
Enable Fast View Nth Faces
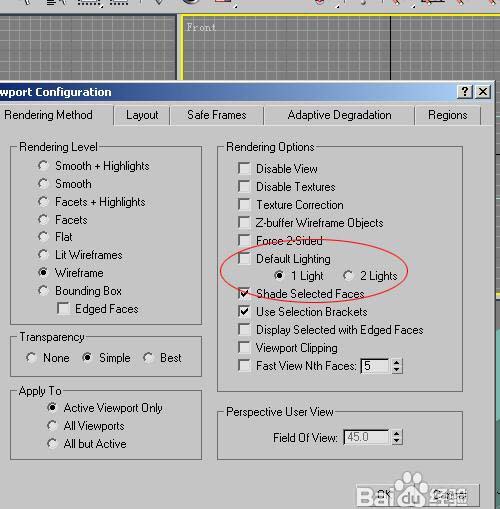click(244, 365)
